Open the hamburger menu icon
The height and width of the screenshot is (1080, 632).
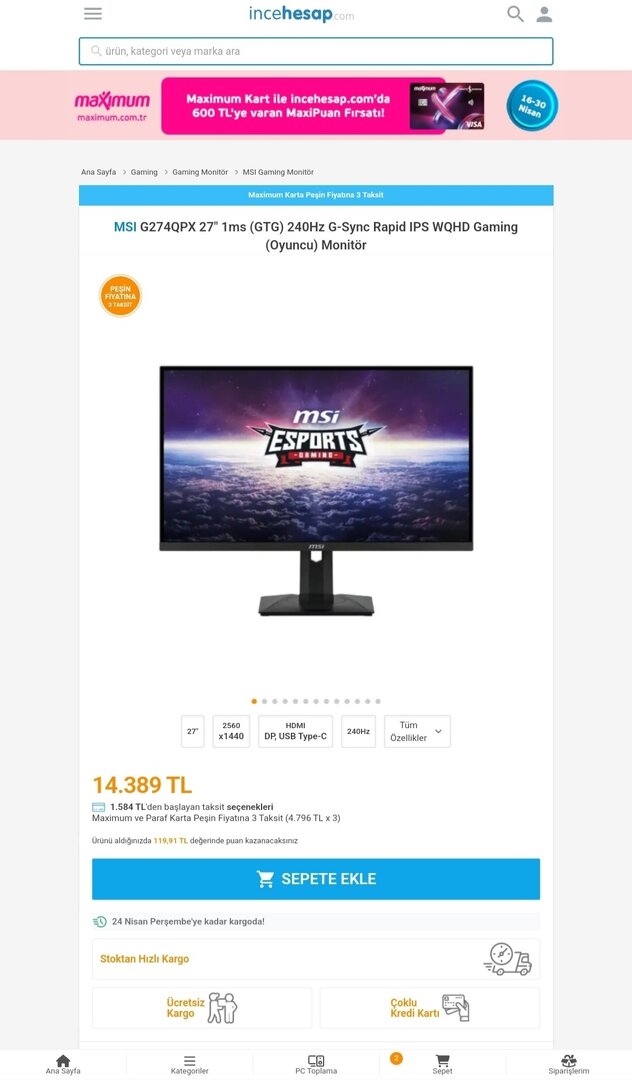(x=93, y=14)
